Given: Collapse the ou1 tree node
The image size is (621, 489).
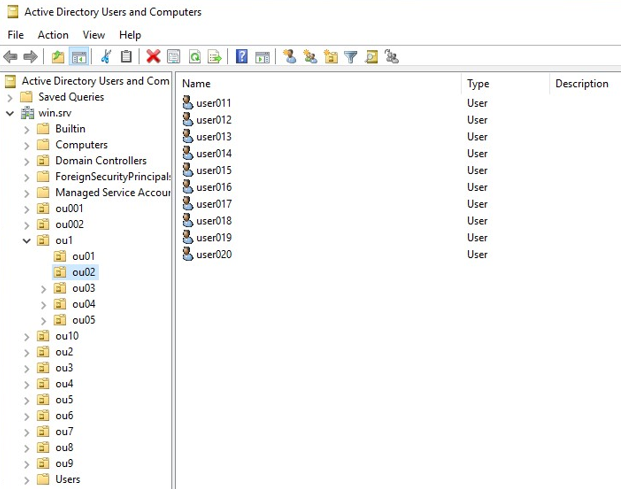Looking at the screenshot, I should pyautogui.click(x=27, y=241).
